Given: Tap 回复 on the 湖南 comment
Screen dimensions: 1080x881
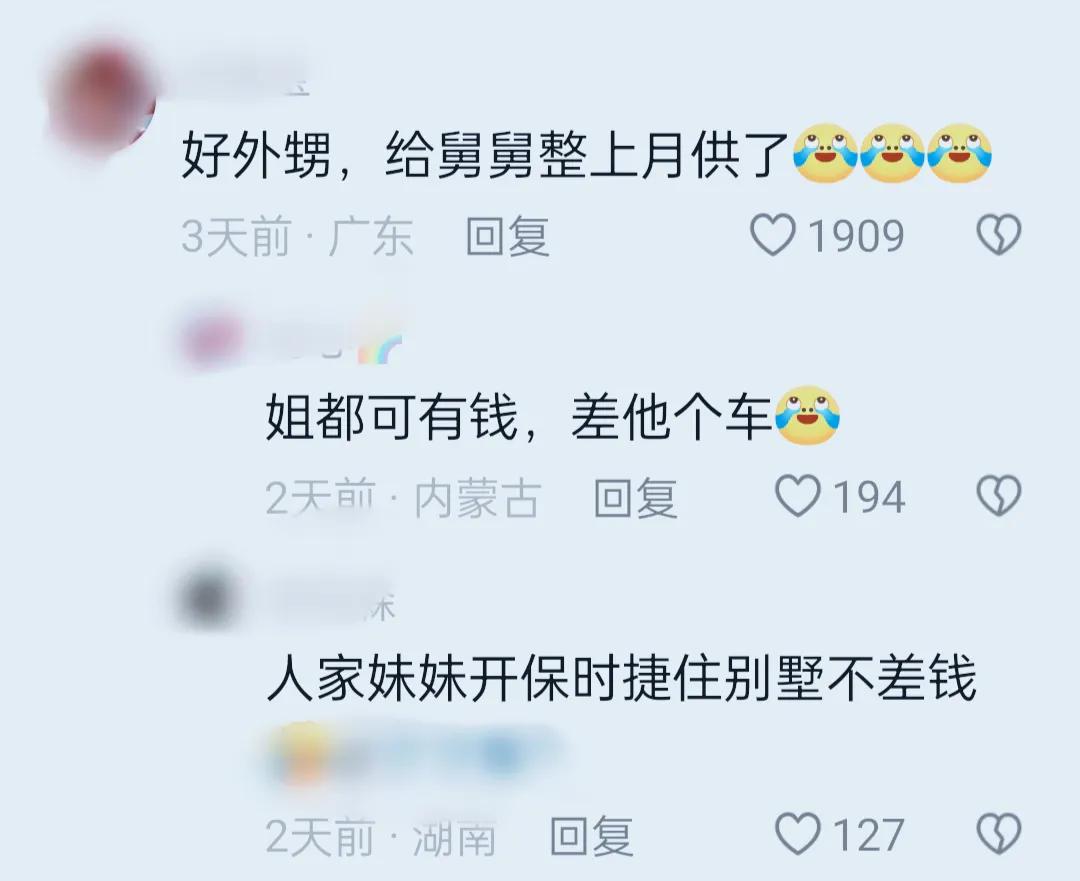Looking at the screenshot, I should click(592, 835).
